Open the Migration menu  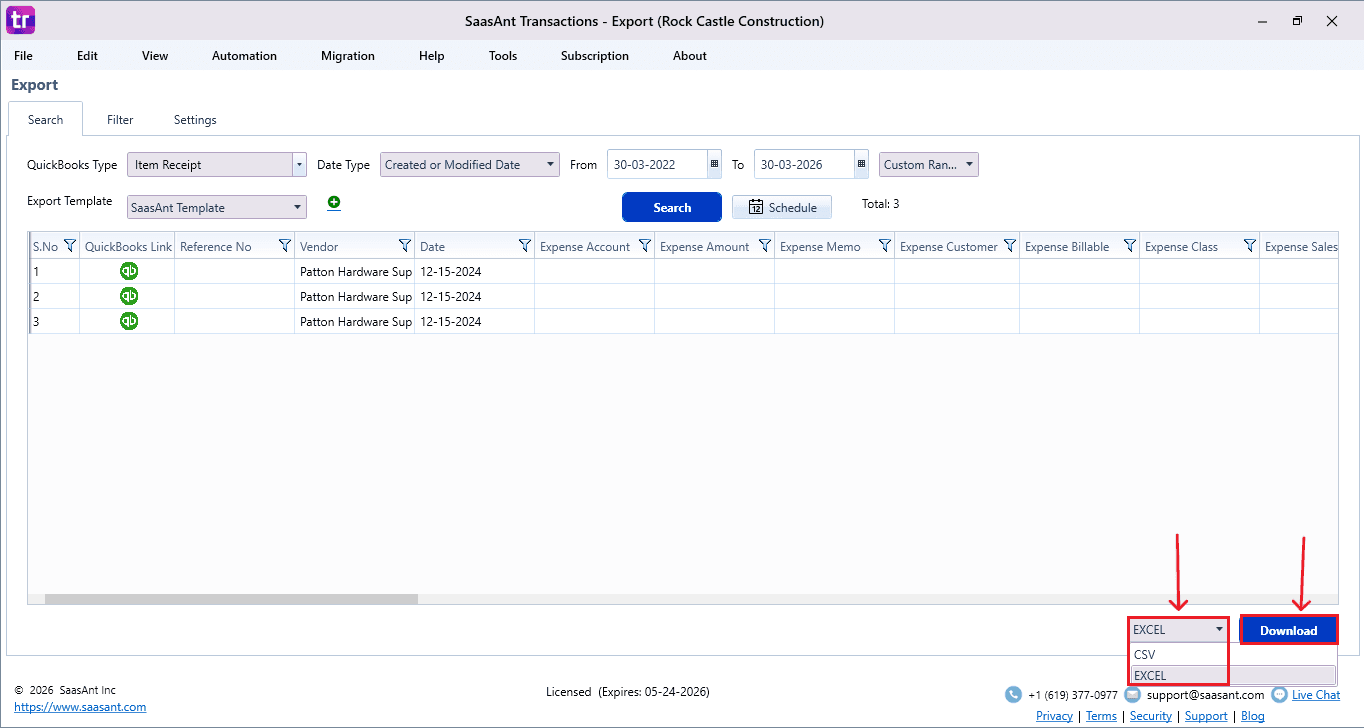348,56
